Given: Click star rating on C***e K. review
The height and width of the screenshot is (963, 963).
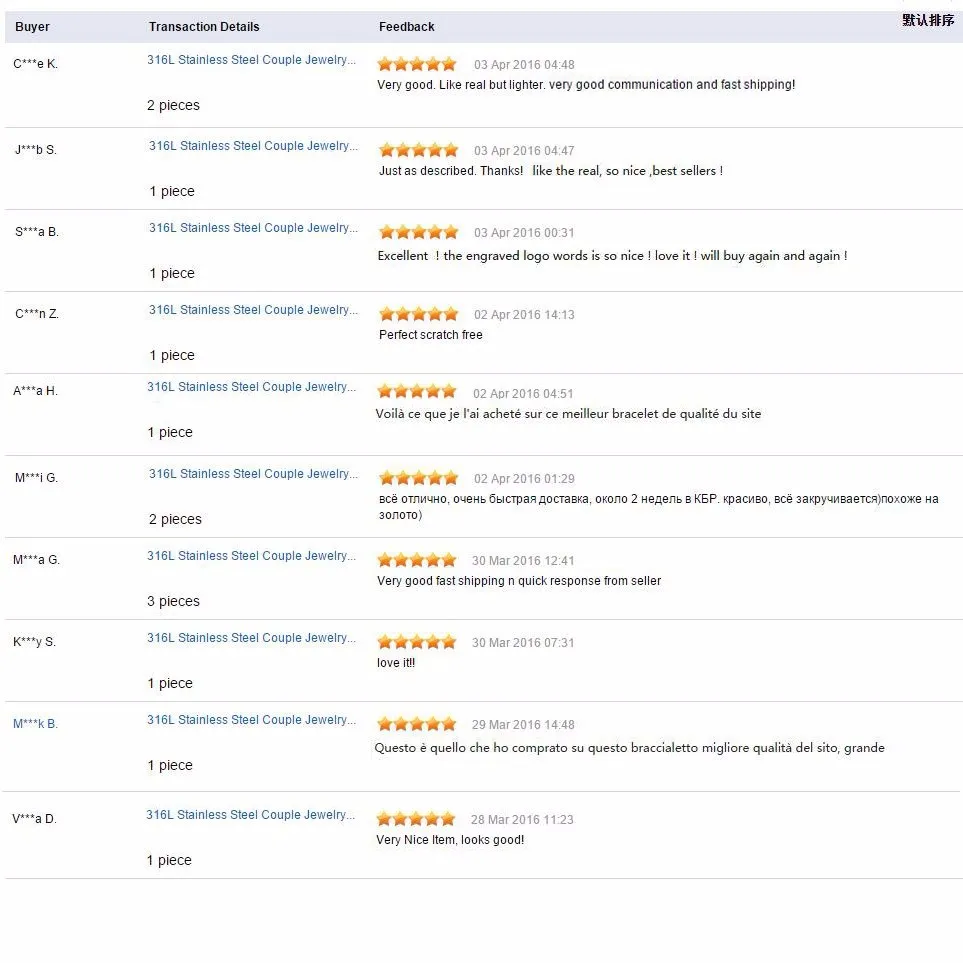Looking at the screenshot, I should 417,64.
